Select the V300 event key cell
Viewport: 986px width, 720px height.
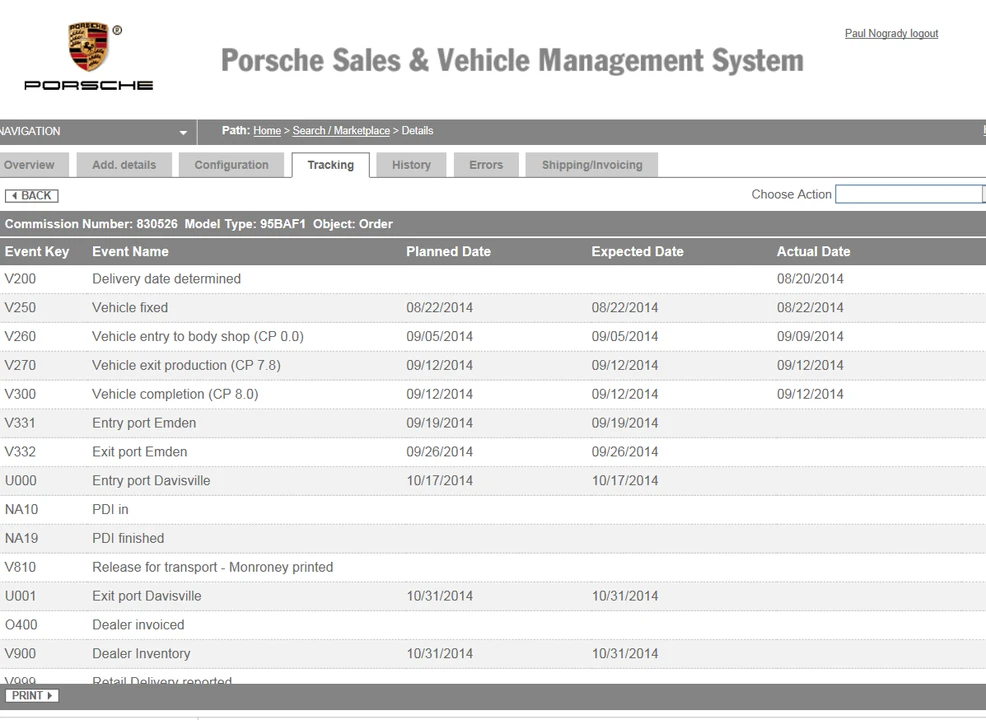pos(20,394)
